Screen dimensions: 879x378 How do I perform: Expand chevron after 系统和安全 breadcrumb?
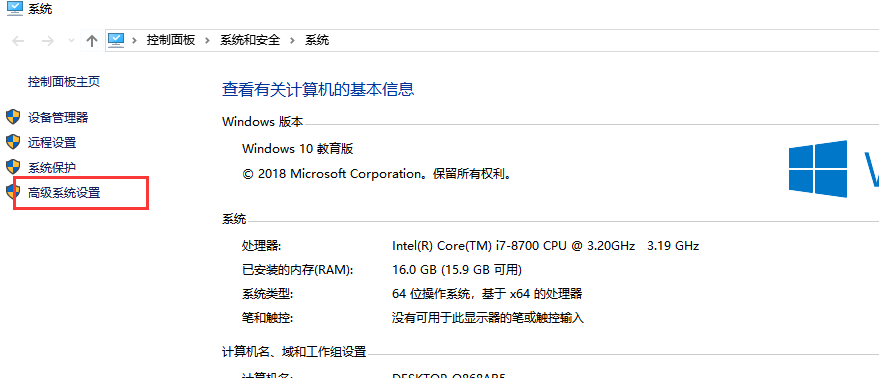tap(292, 40)
